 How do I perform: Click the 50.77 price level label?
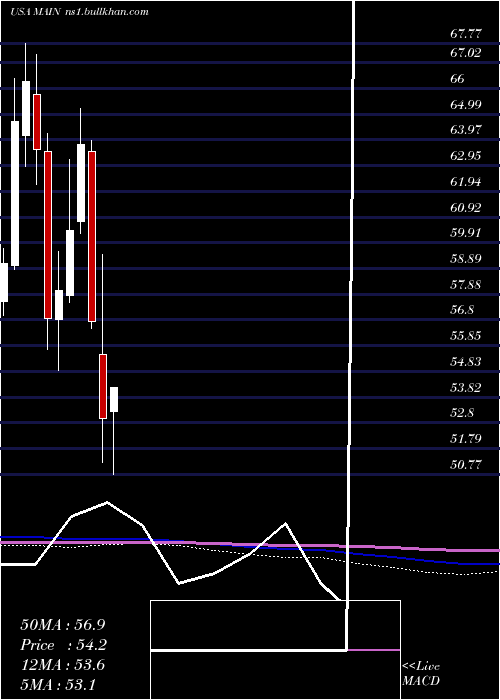coord(466,464)
